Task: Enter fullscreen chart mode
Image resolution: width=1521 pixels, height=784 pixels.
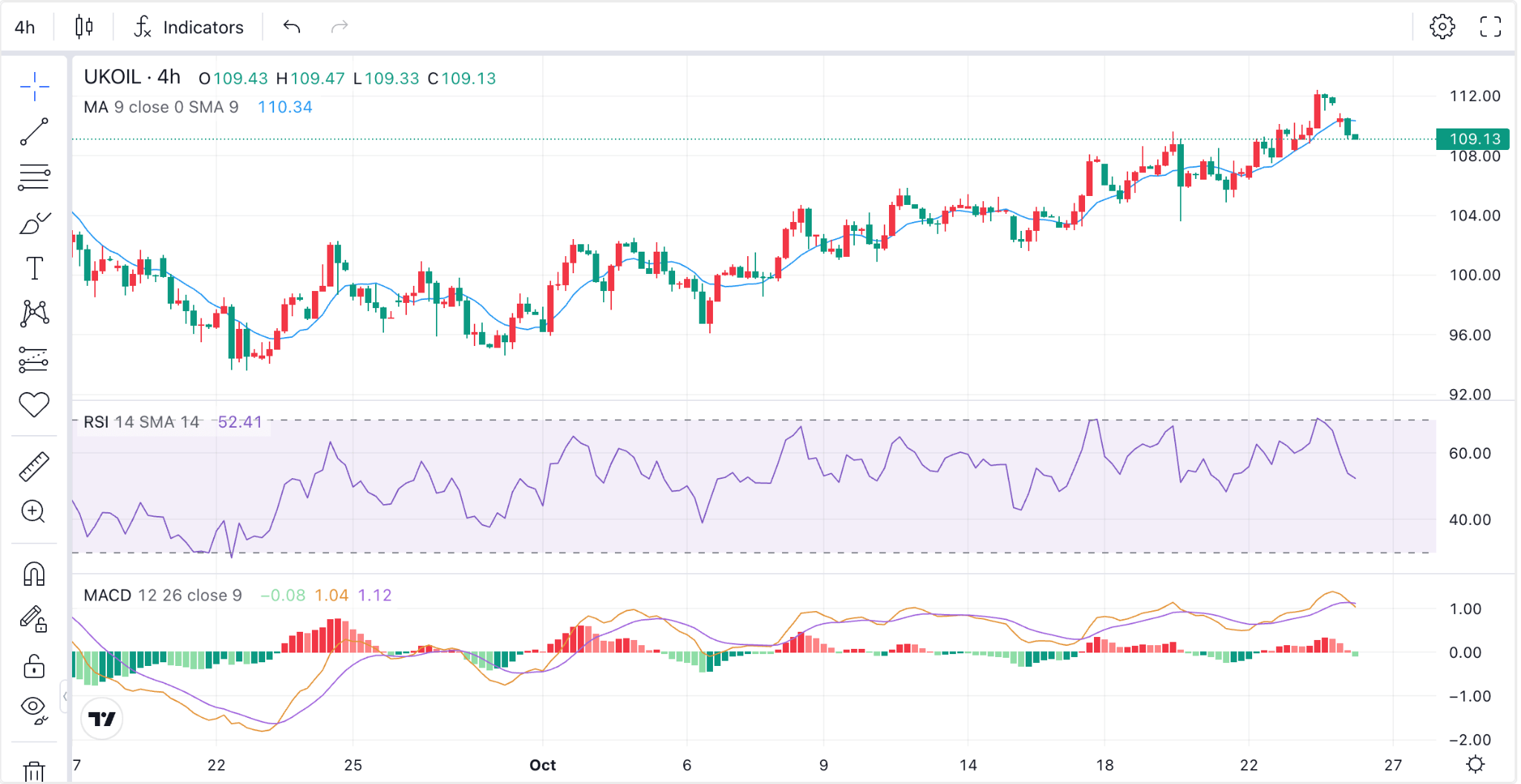Action: pos(1490,27)
